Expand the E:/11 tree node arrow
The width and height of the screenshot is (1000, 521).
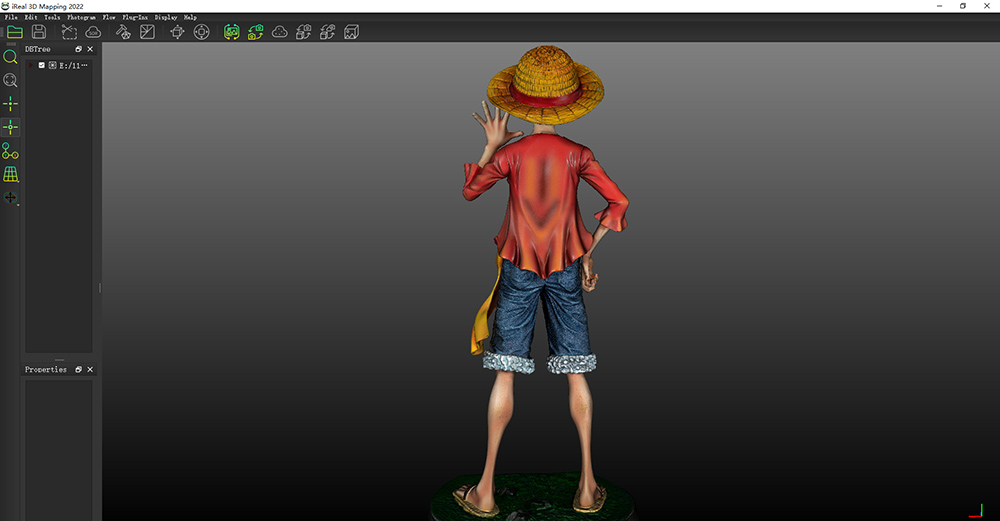point(31,65)
